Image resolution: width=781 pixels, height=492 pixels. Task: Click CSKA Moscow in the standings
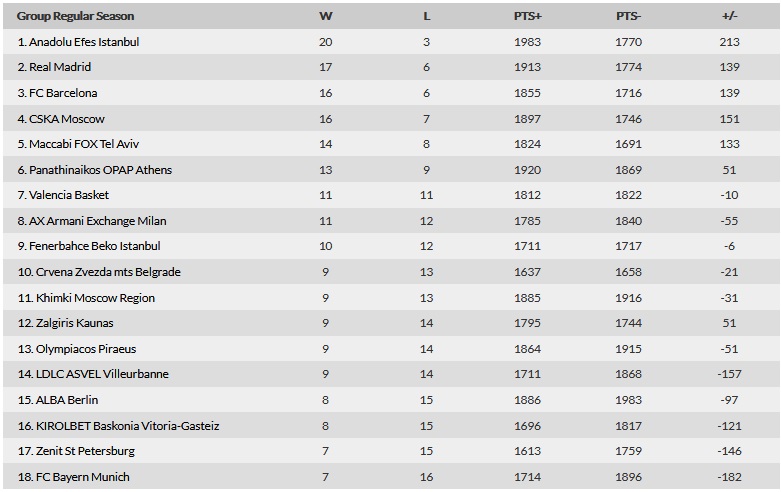pos(67,119)
